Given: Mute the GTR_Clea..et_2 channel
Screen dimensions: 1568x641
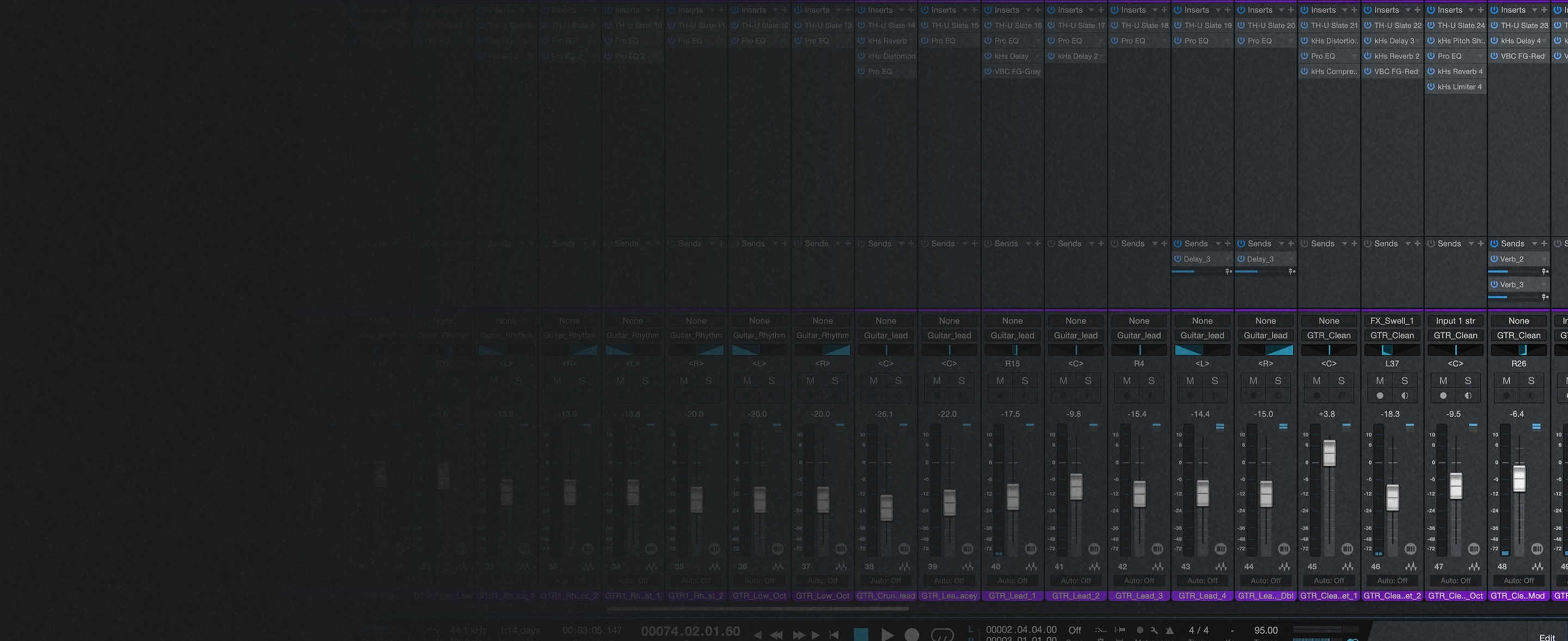Looking at the screenshot, I should (x=1379, y=381).
